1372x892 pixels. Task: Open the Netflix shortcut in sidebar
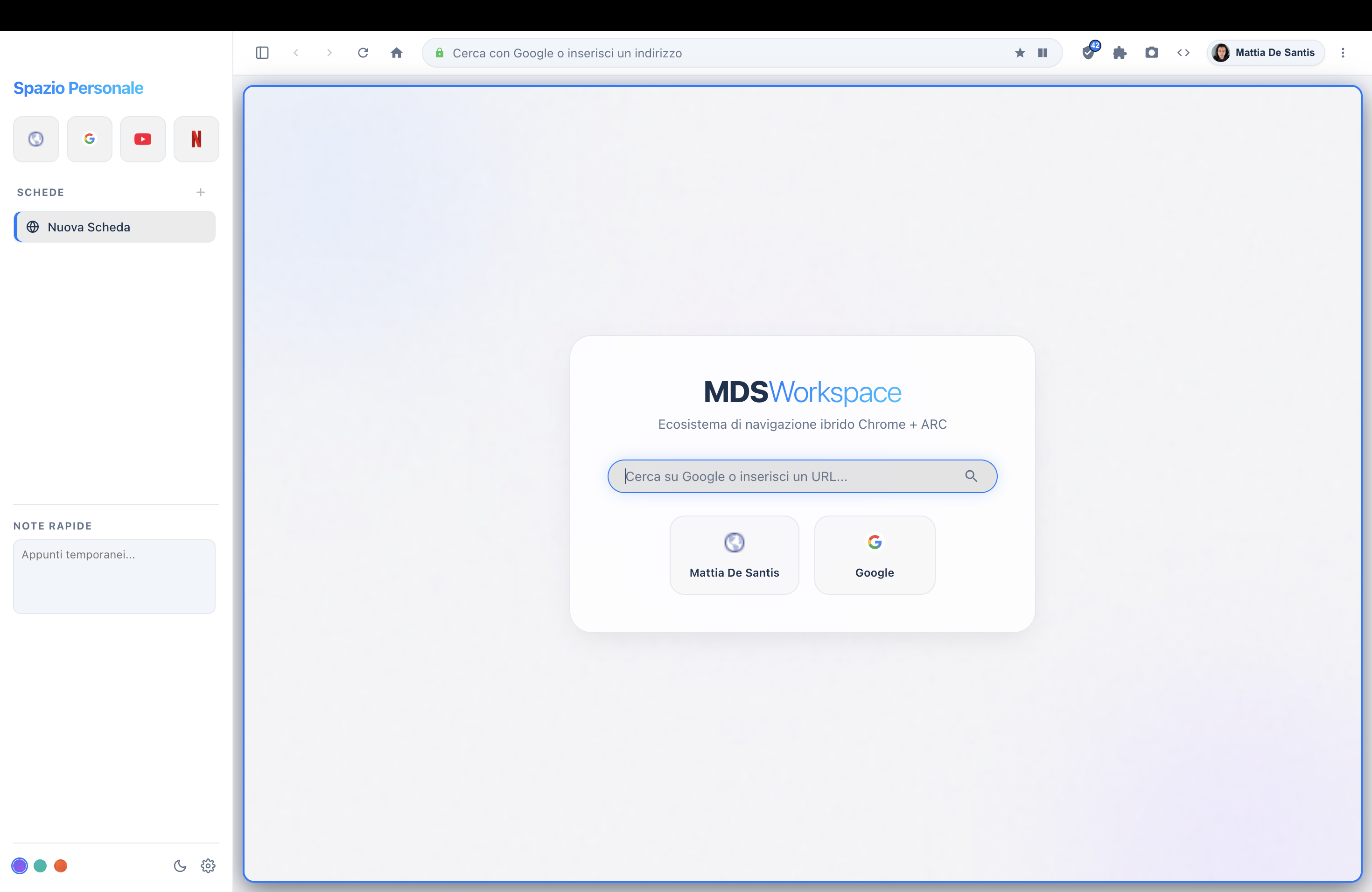pyautogui.click(x=196, y=139)
